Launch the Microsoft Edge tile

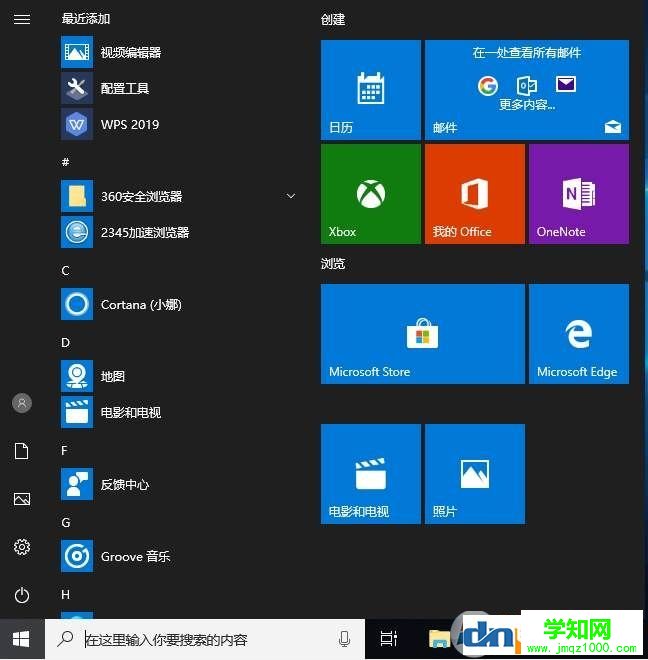[579, 334]
